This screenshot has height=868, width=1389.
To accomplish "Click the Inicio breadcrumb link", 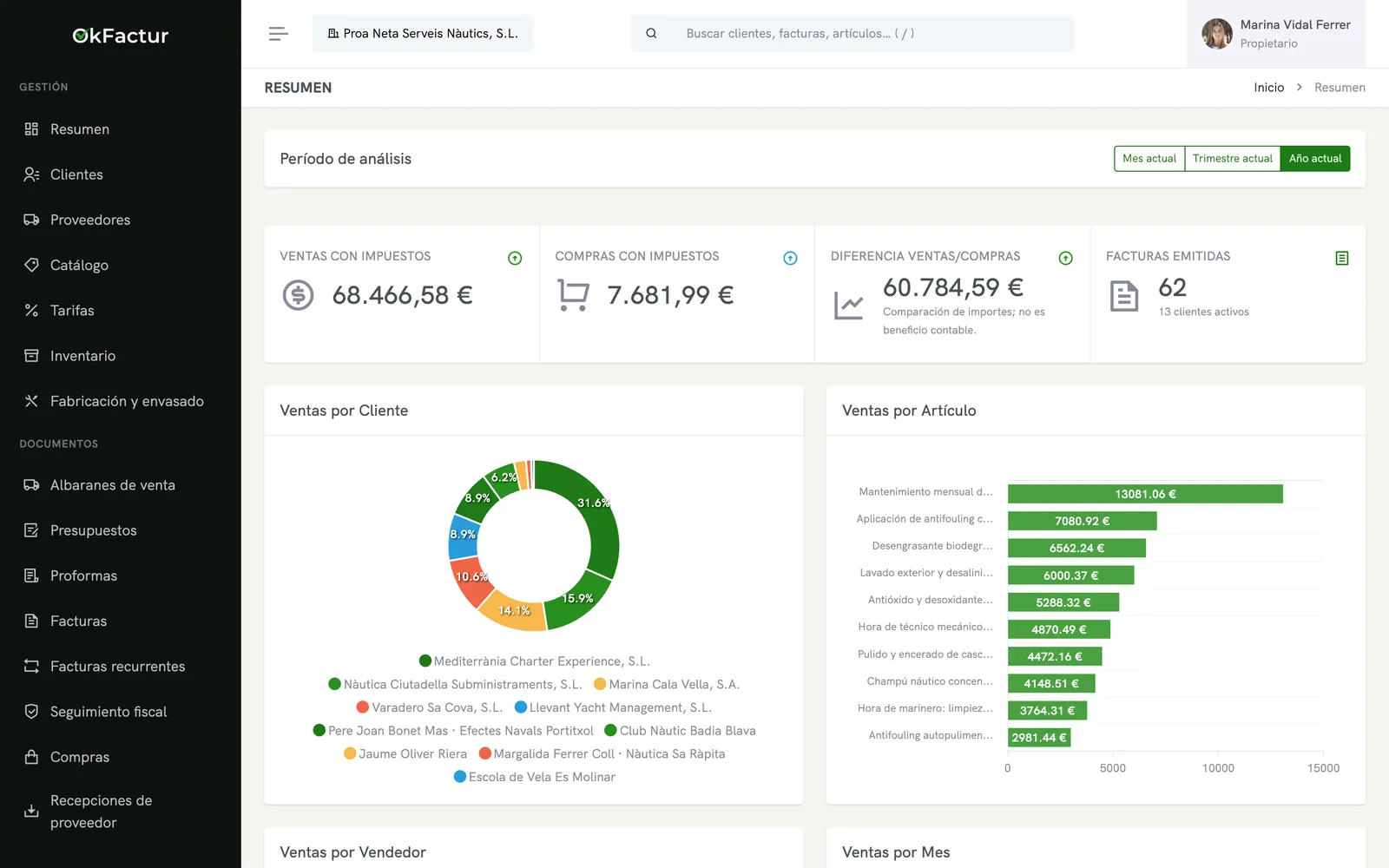I will pyautogui.click(x=1268, y=88).
